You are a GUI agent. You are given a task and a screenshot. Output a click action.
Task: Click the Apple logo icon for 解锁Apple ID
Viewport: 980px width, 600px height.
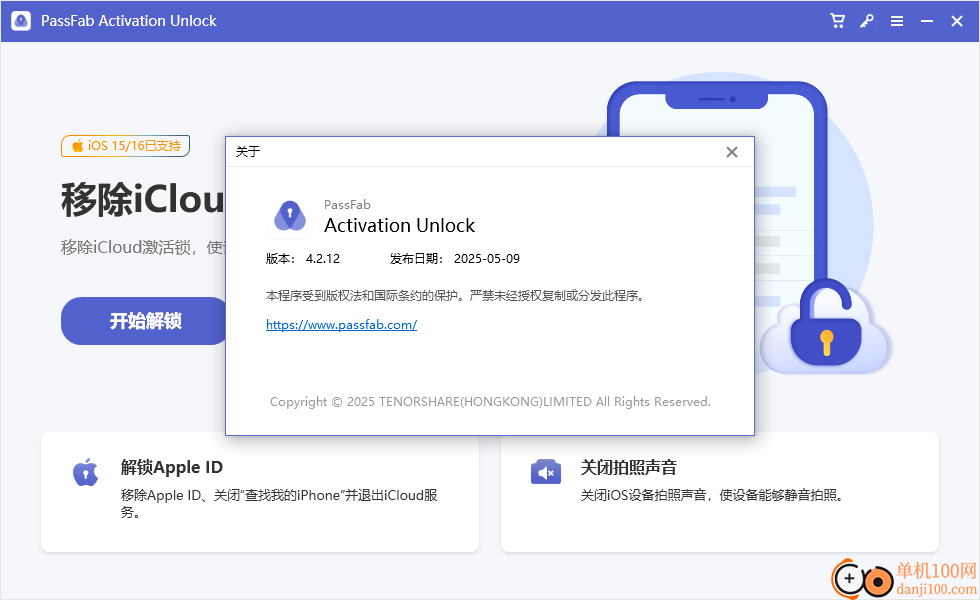coord(86,472)
